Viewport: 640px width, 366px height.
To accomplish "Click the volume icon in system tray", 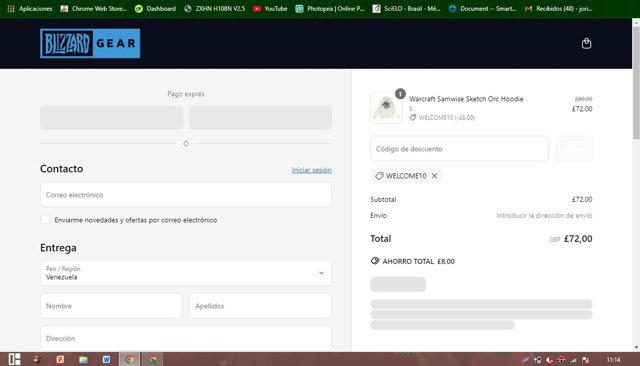I will coord(549,359).
